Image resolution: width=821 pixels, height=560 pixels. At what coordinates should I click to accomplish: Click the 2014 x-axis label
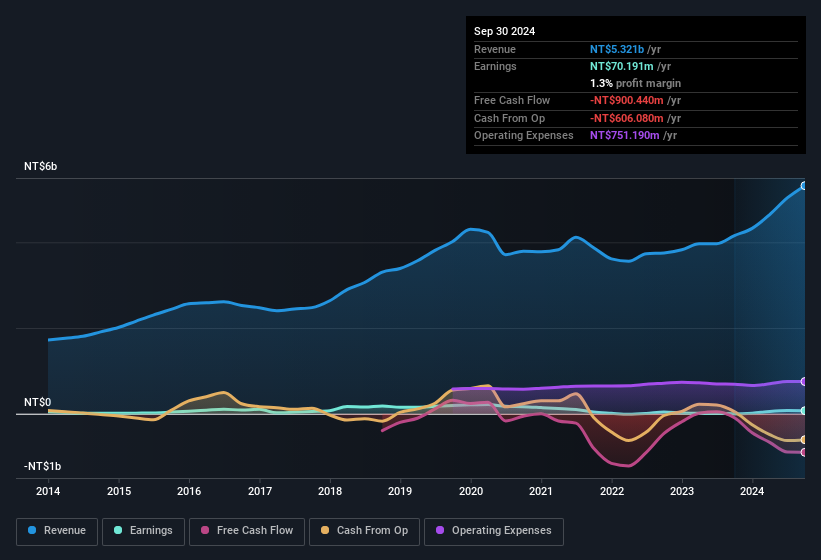(x=48, y=491)
